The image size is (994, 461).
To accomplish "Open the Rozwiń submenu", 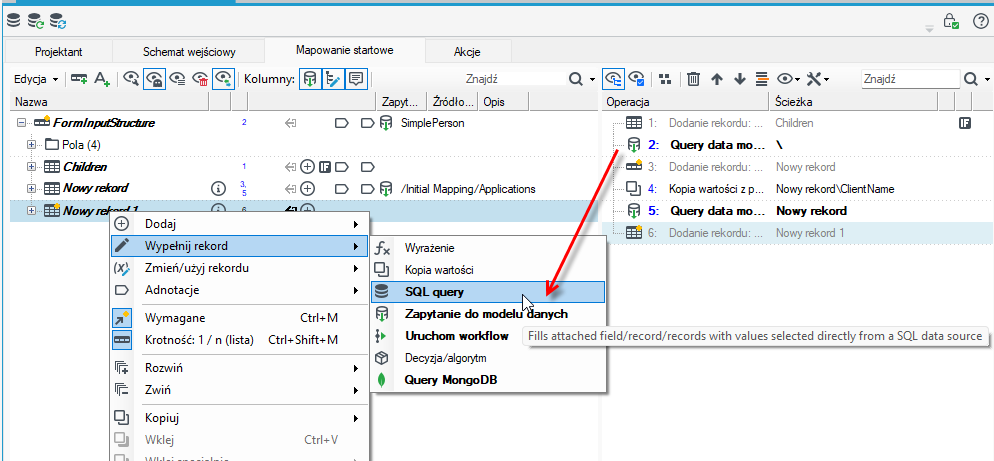I will [239, 368].
